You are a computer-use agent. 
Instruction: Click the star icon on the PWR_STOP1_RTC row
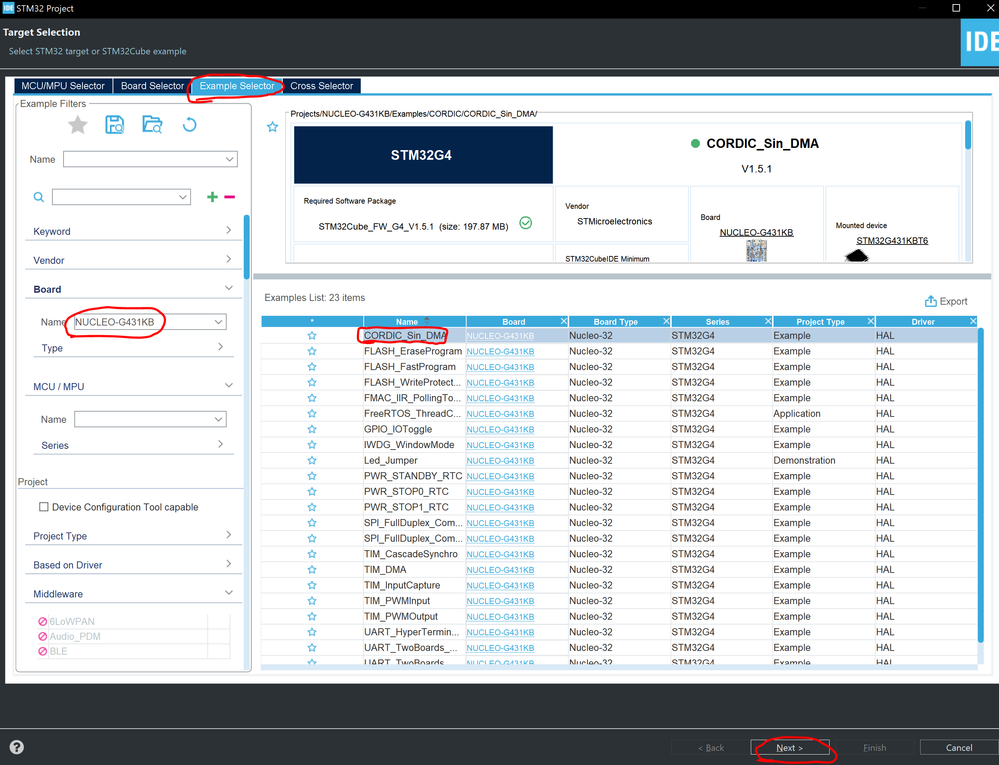tap(312, 508)
